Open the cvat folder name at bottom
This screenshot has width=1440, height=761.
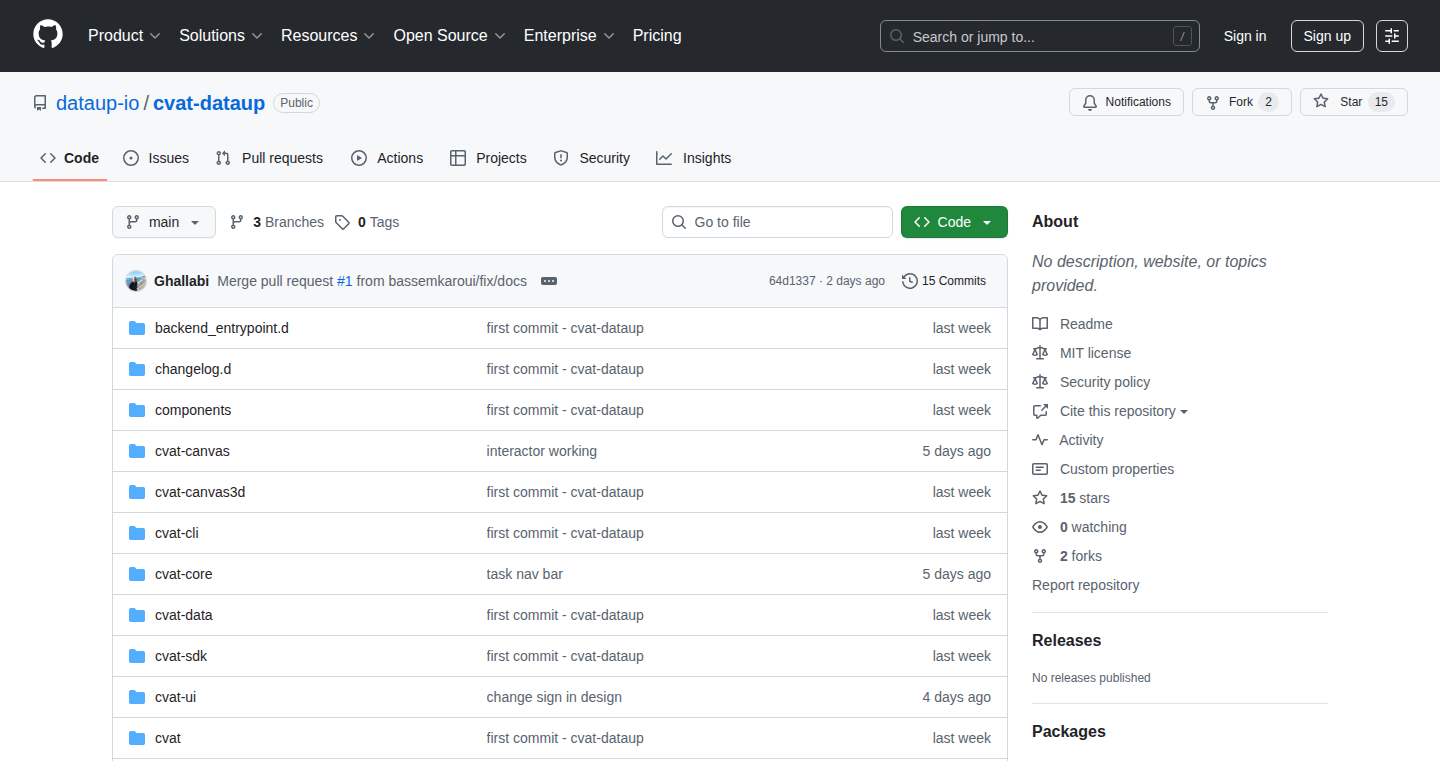[x=168, y=738]
